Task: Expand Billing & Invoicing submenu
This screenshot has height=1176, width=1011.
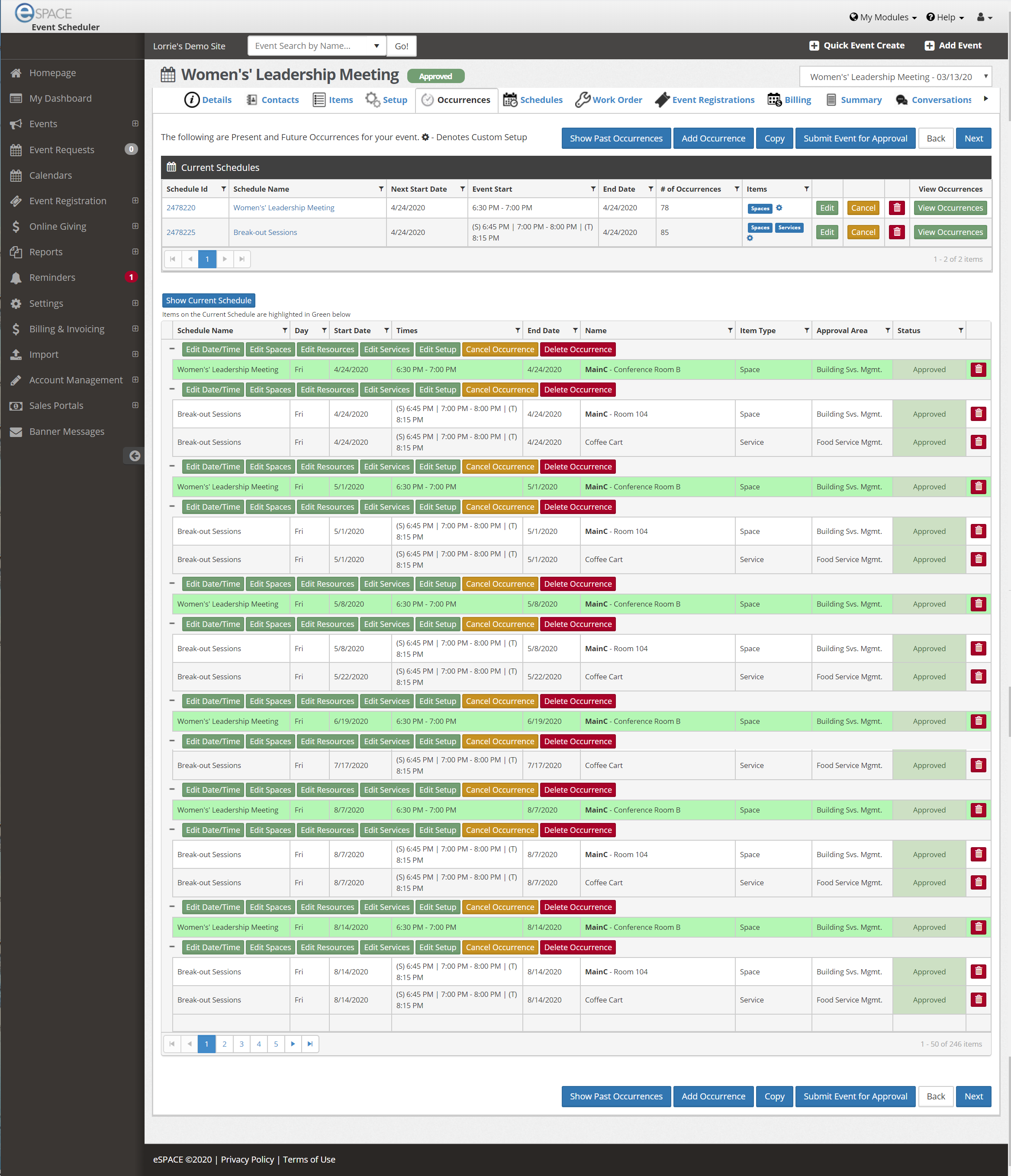Action: [135, 329]
